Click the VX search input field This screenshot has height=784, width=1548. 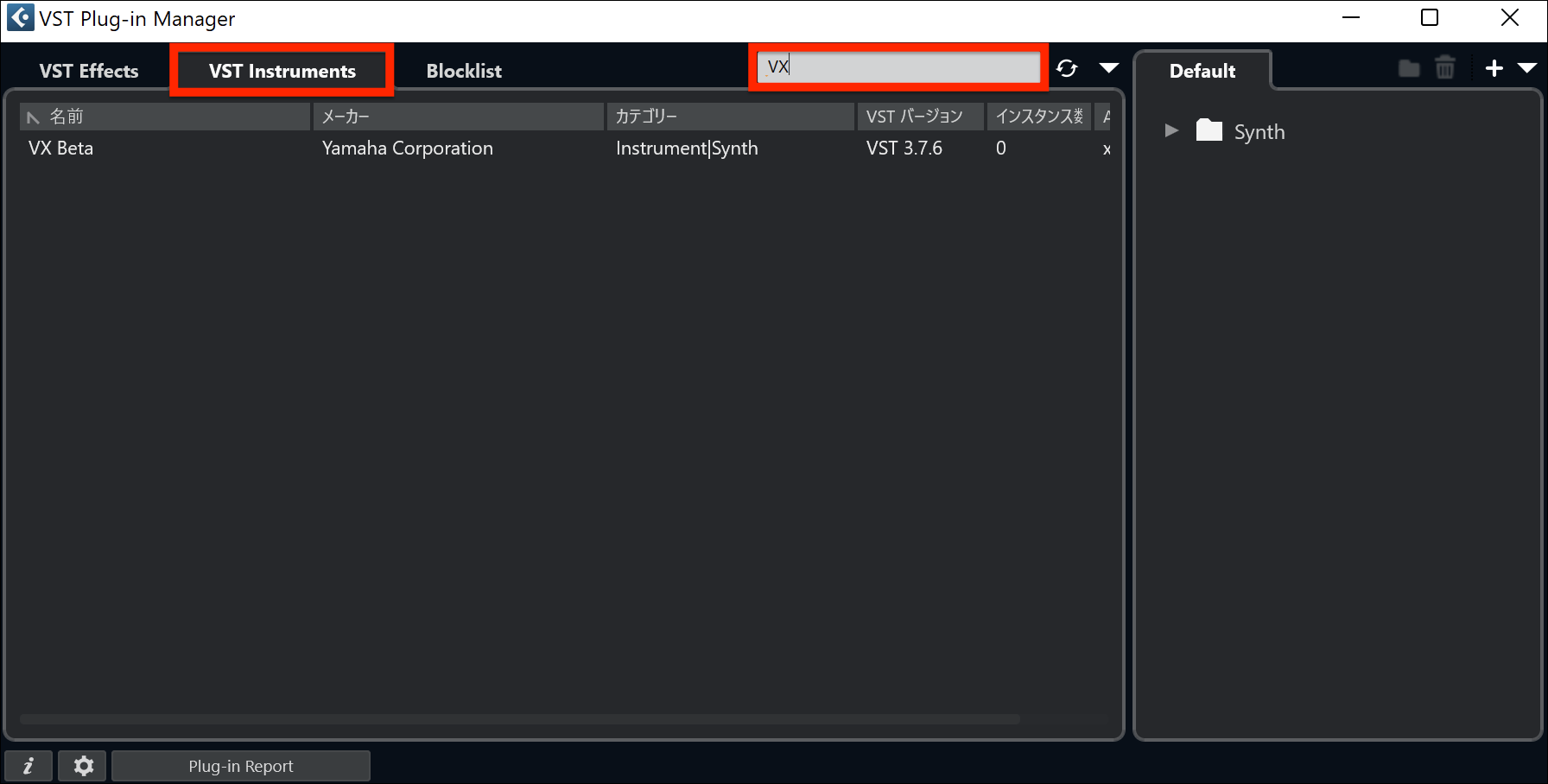coord(898,66)
